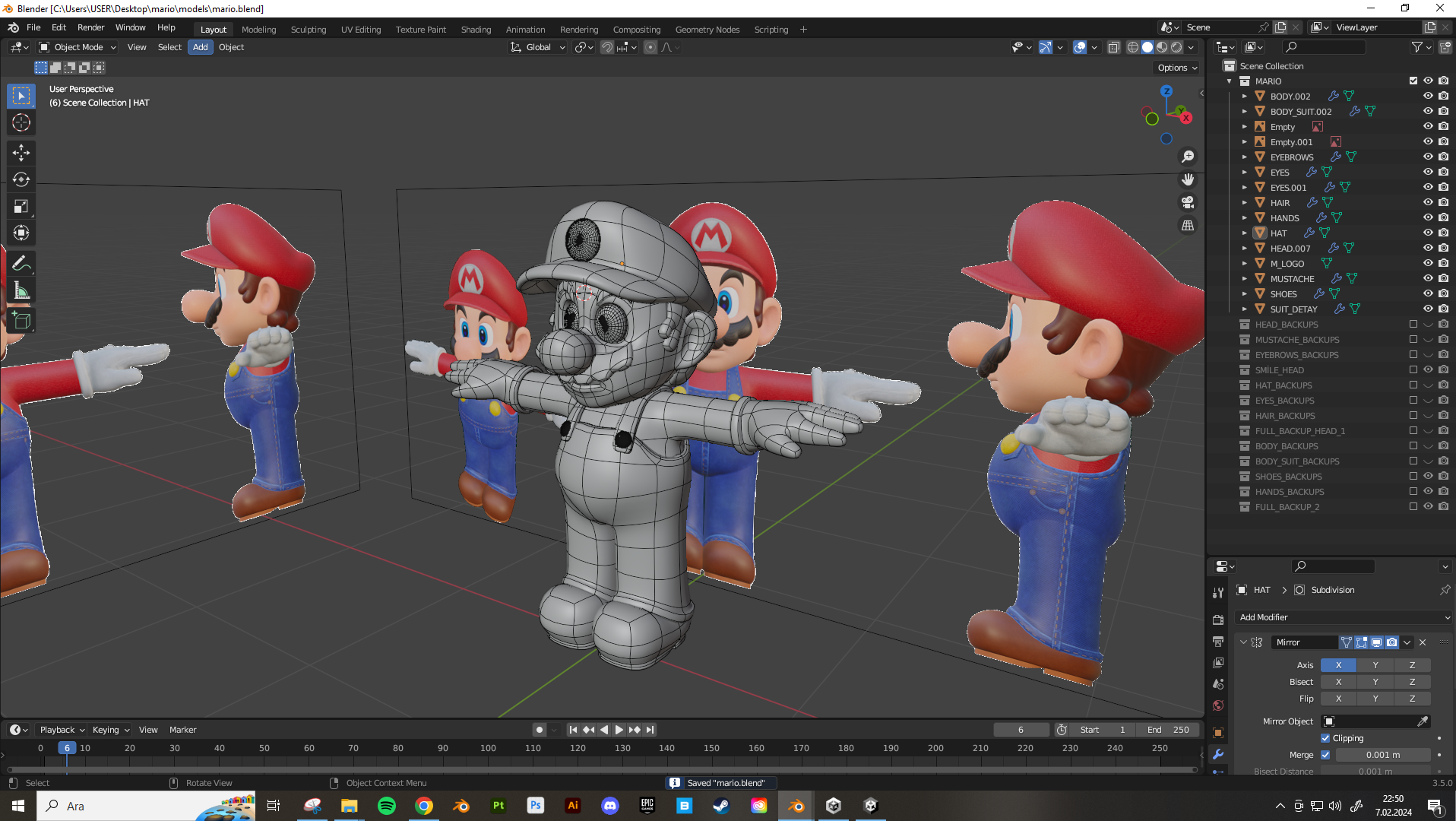Collapse the Mirror modifier panel
This screenshot has width=1456, height=821.
point(1243,642)
